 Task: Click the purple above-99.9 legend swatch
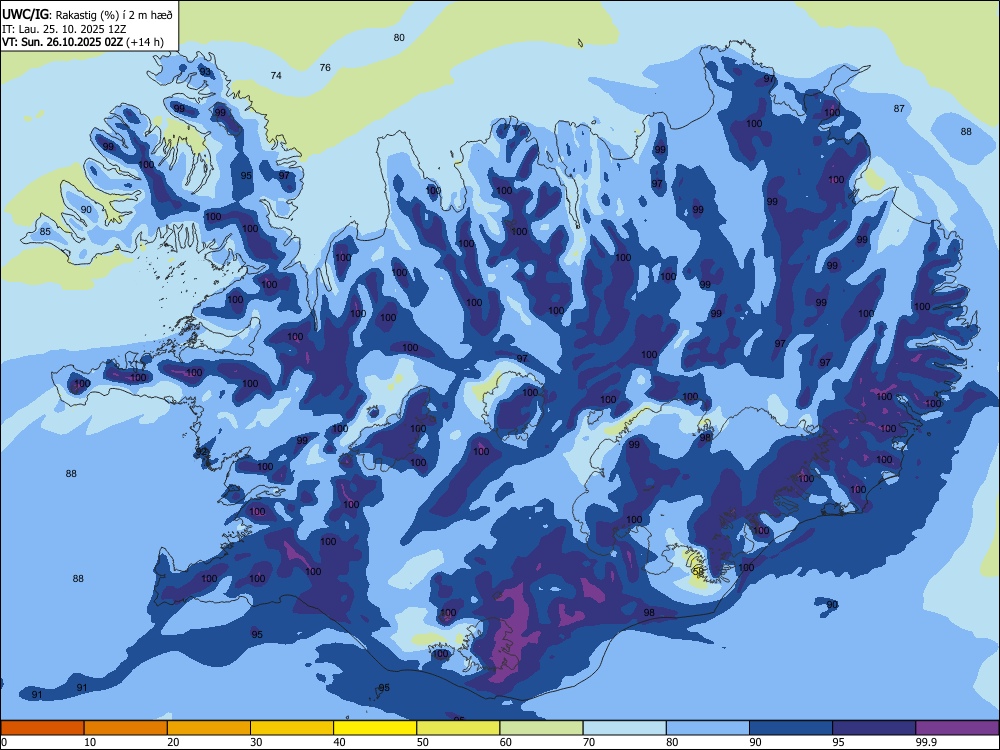[957, 728]
